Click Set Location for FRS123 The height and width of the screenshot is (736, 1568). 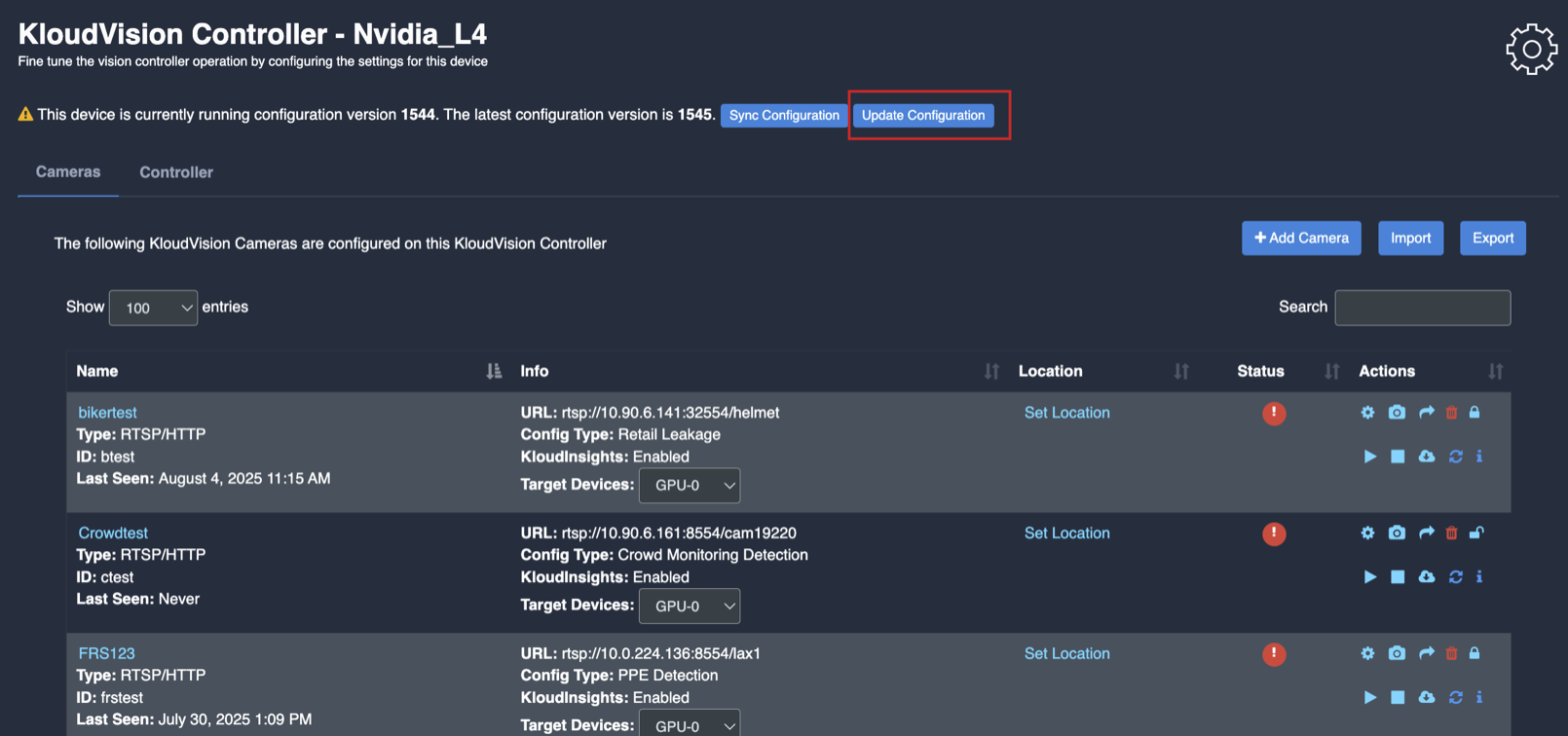click(x=1066, y=654)
